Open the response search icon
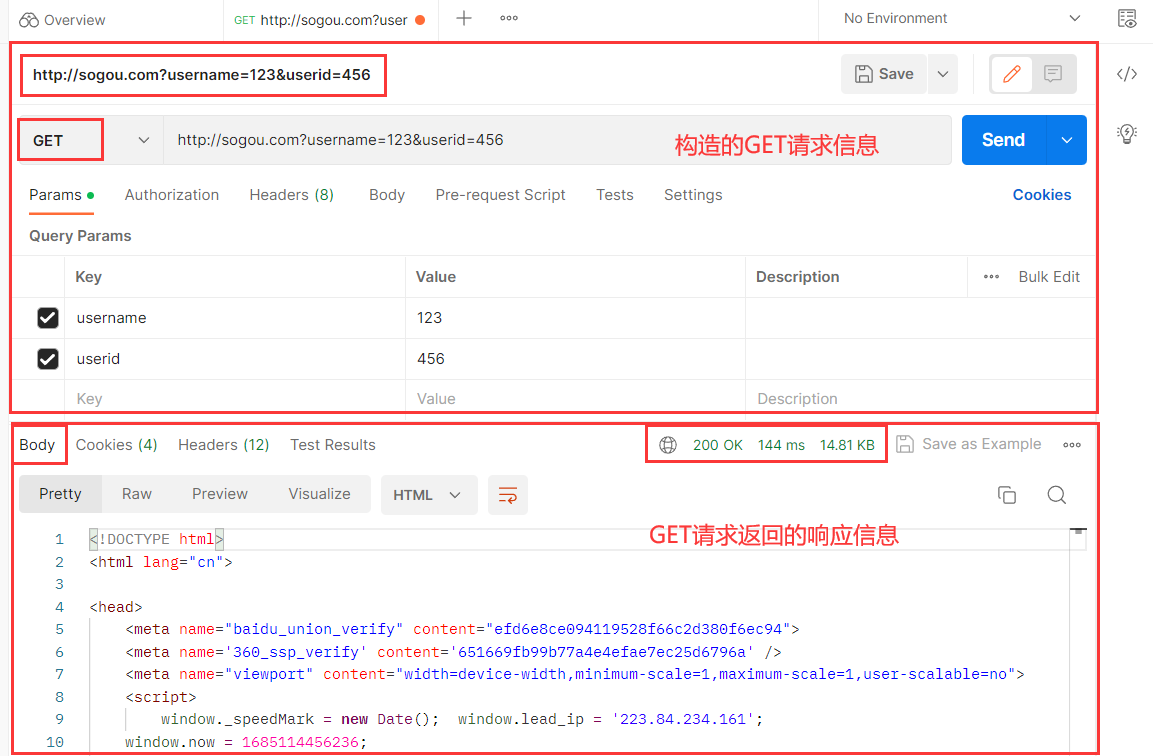The image size is (1153, 756). click(1057, 495)
